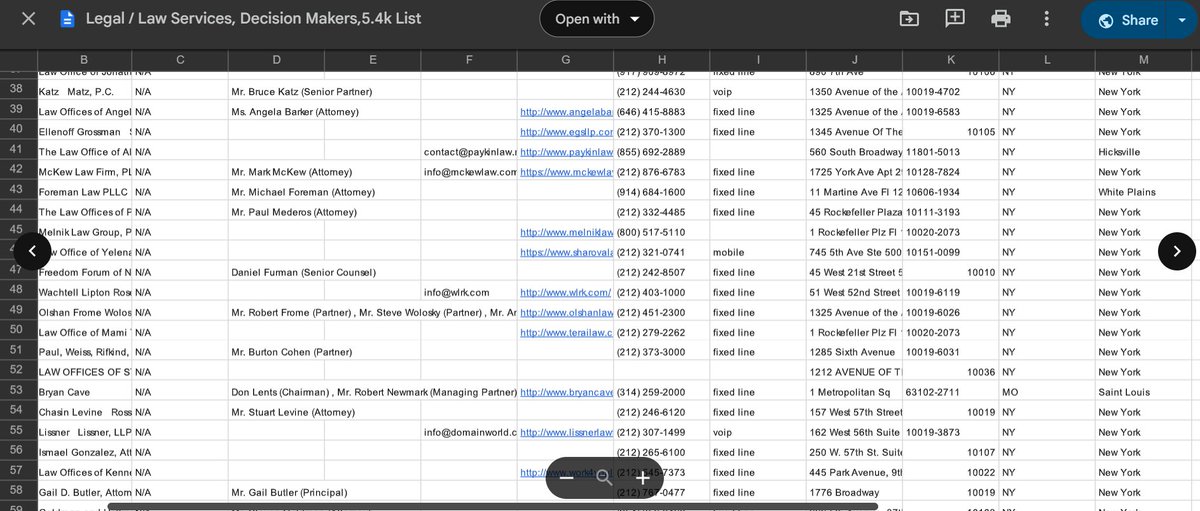Viewport: 1200px width, 511px height.
Task: Click the 'Foreman Law PLLC' cell
Action: 84,192
